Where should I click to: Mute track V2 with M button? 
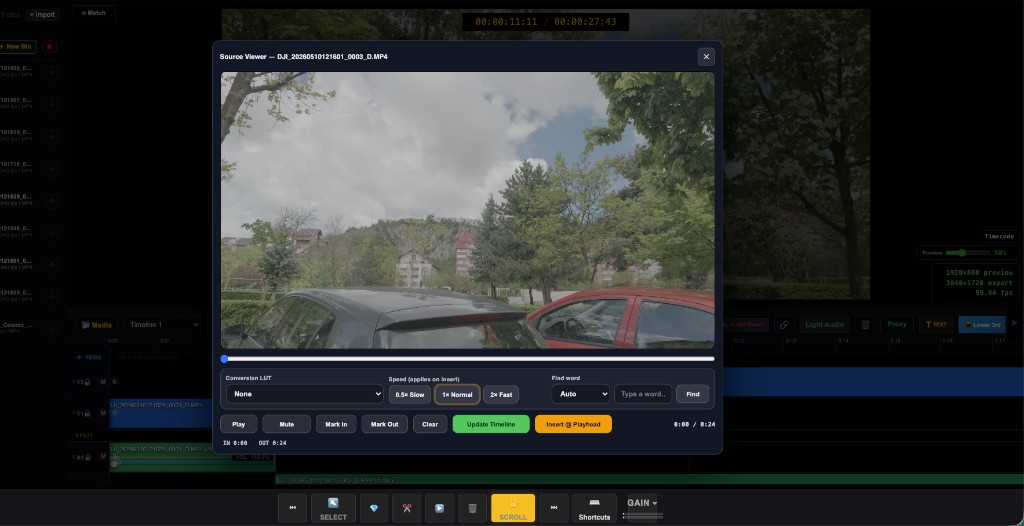[103, 382]
